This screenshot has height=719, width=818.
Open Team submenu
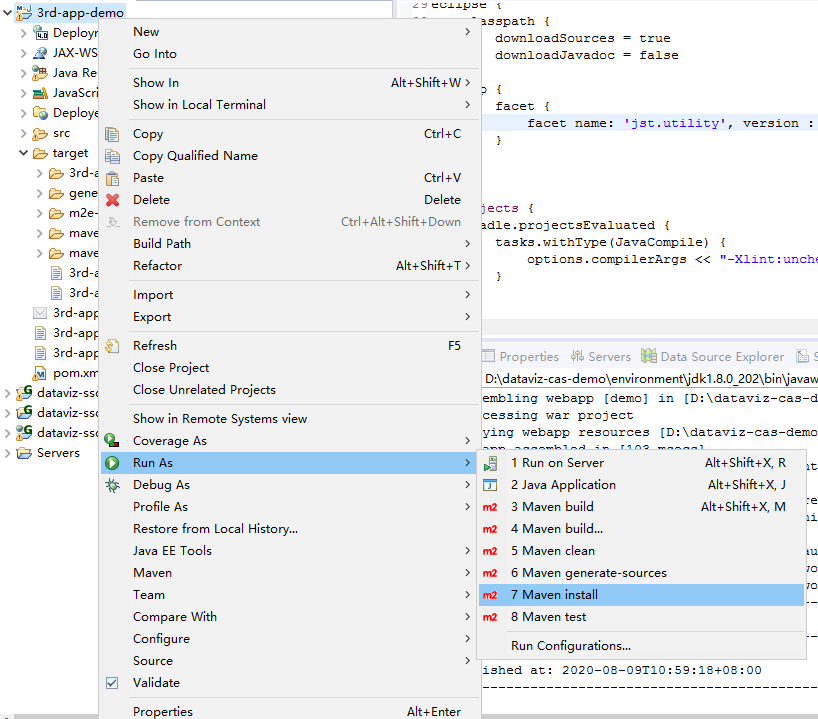click(x=290, y=595)
